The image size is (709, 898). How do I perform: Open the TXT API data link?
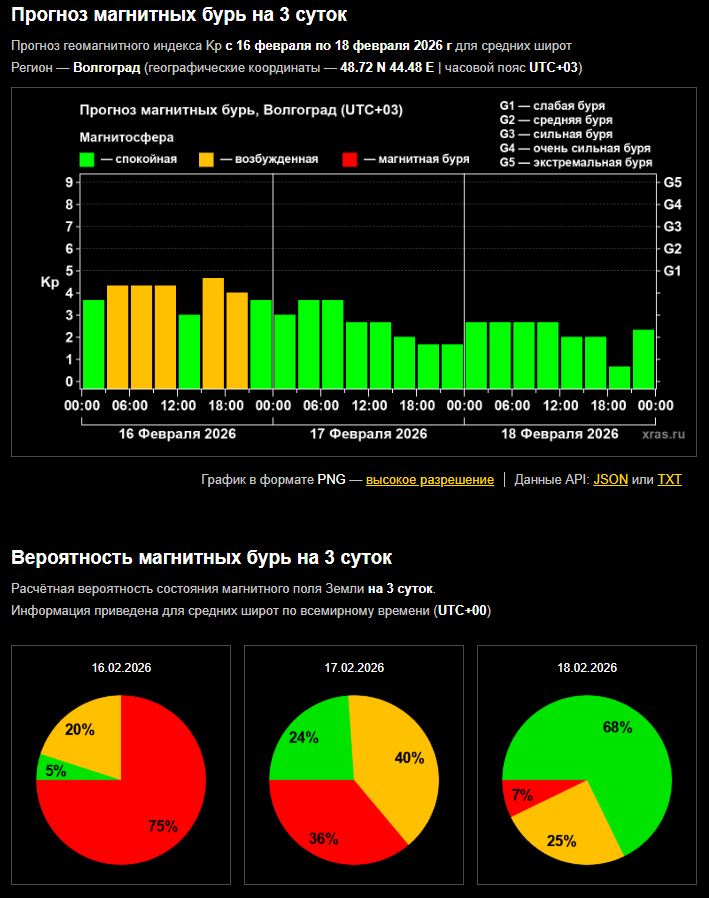pyautogui.click(x=669, y=480)
